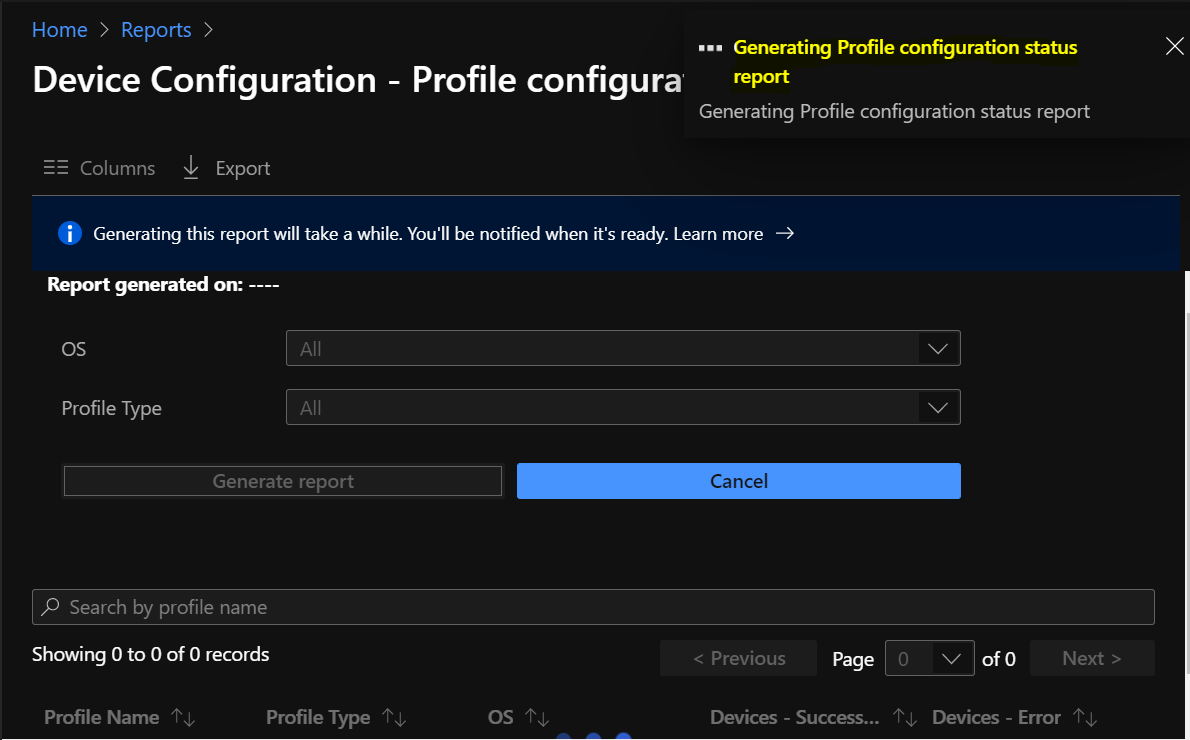Click the search magnifier icon

50,606
